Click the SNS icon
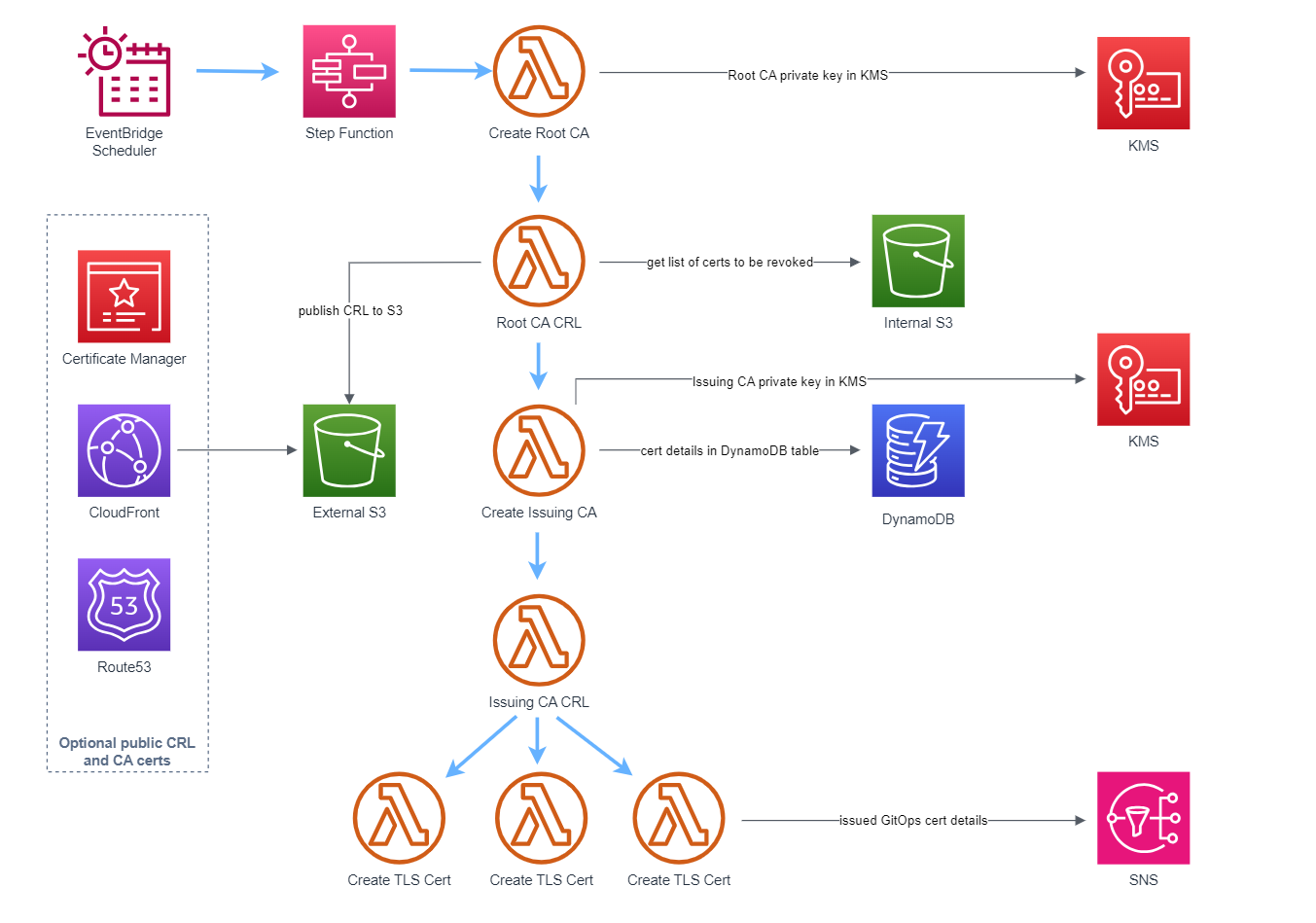The height and width of the screenshot is (923, 1316). point(1143,818)
